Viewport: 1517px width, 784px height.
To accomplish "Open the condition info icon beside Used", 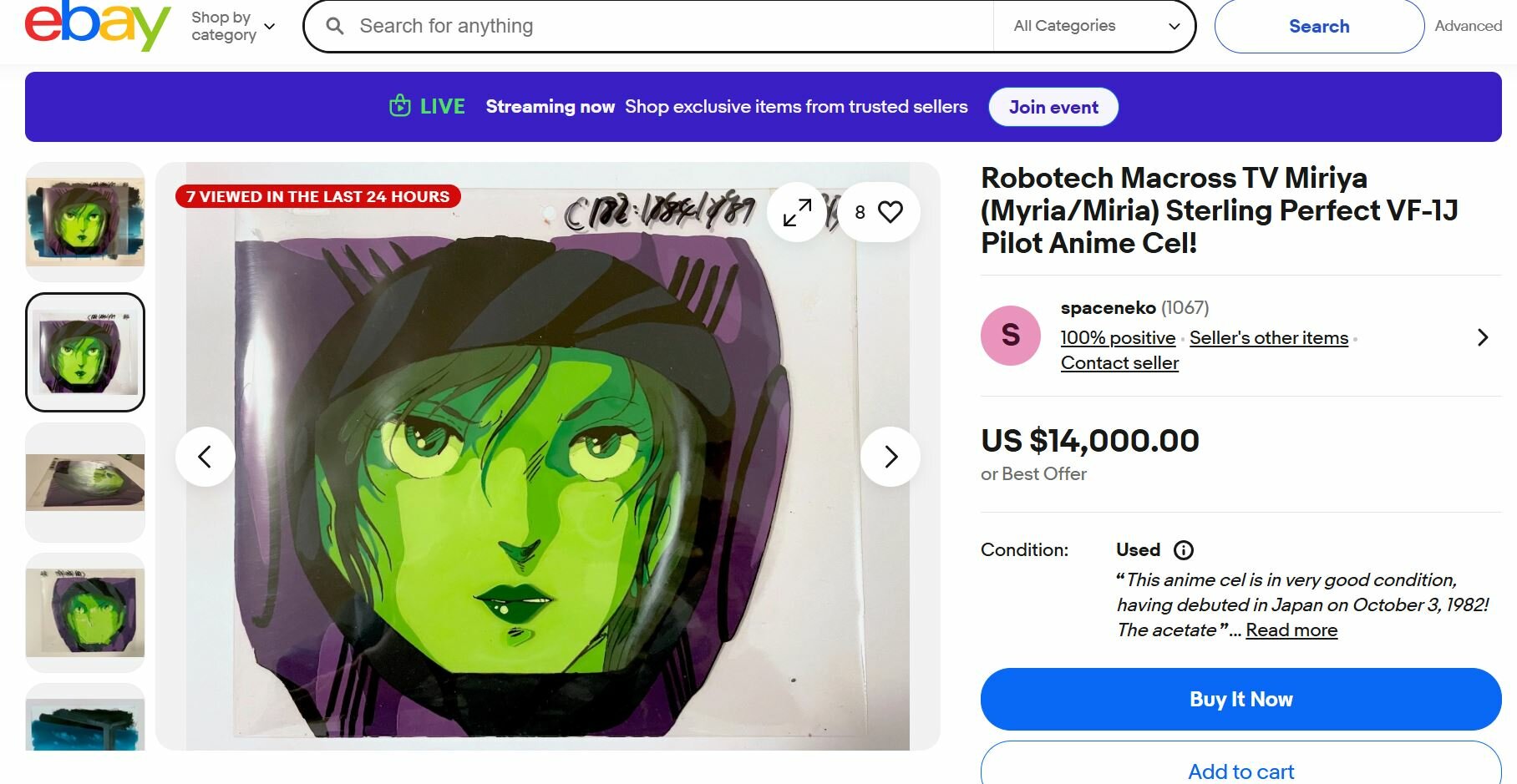I will click(1184, 550).
